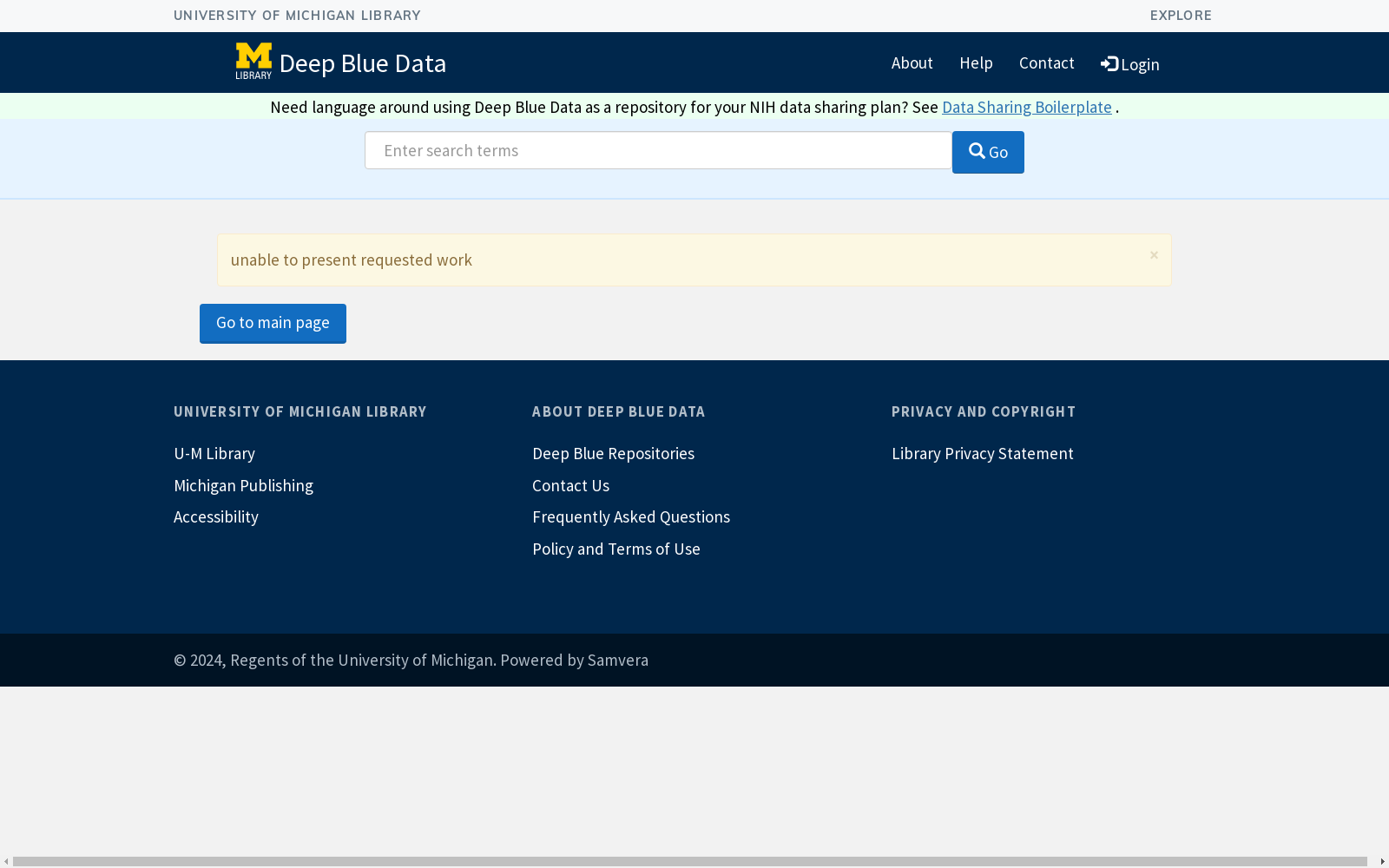Viewport: 1389px width, 868px height.
Task: Open the Deep Blue Repositories link
Action: click(x=613, y=453)
